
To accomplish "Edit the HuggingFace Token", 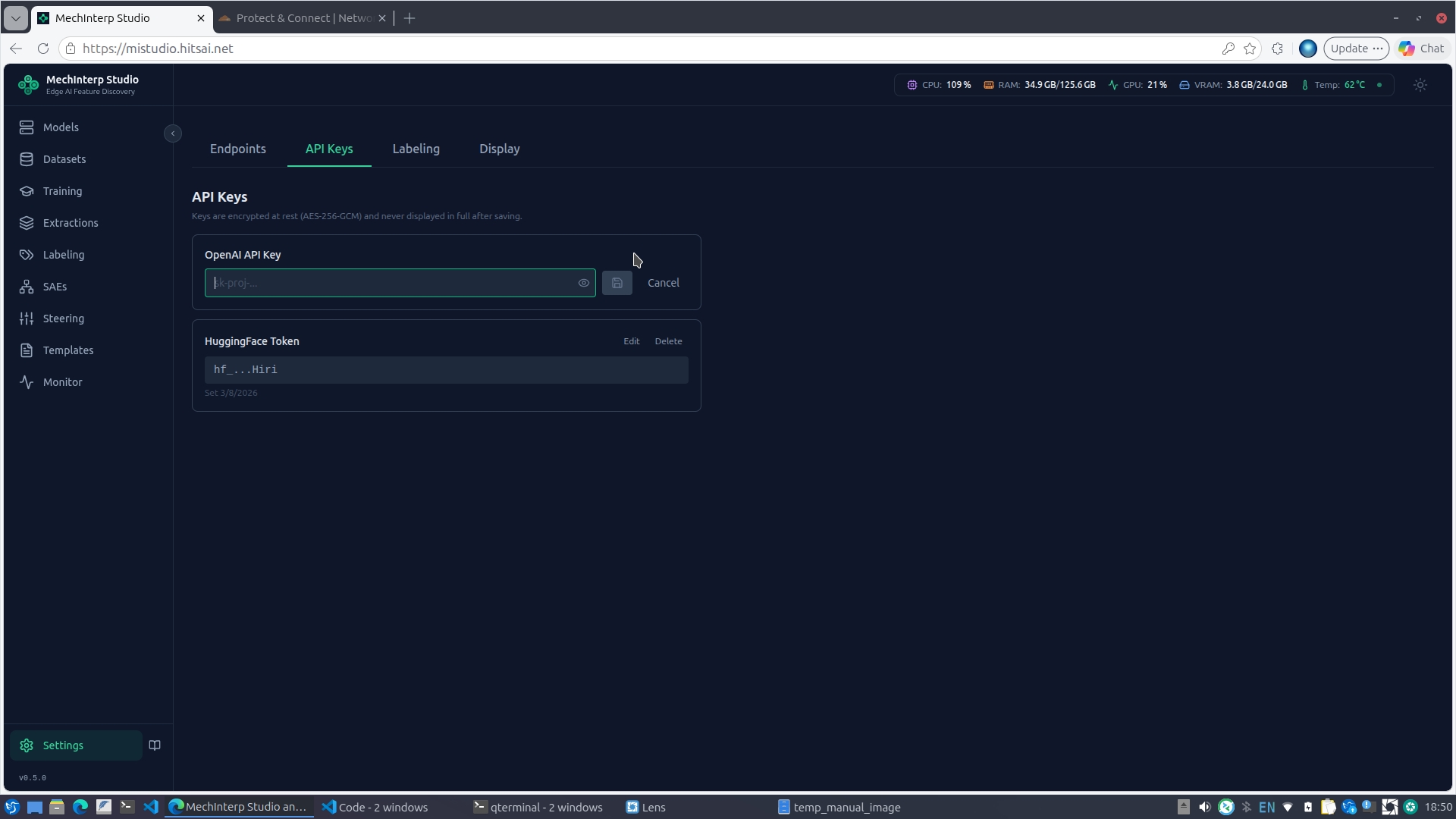I will coord(631,341).
